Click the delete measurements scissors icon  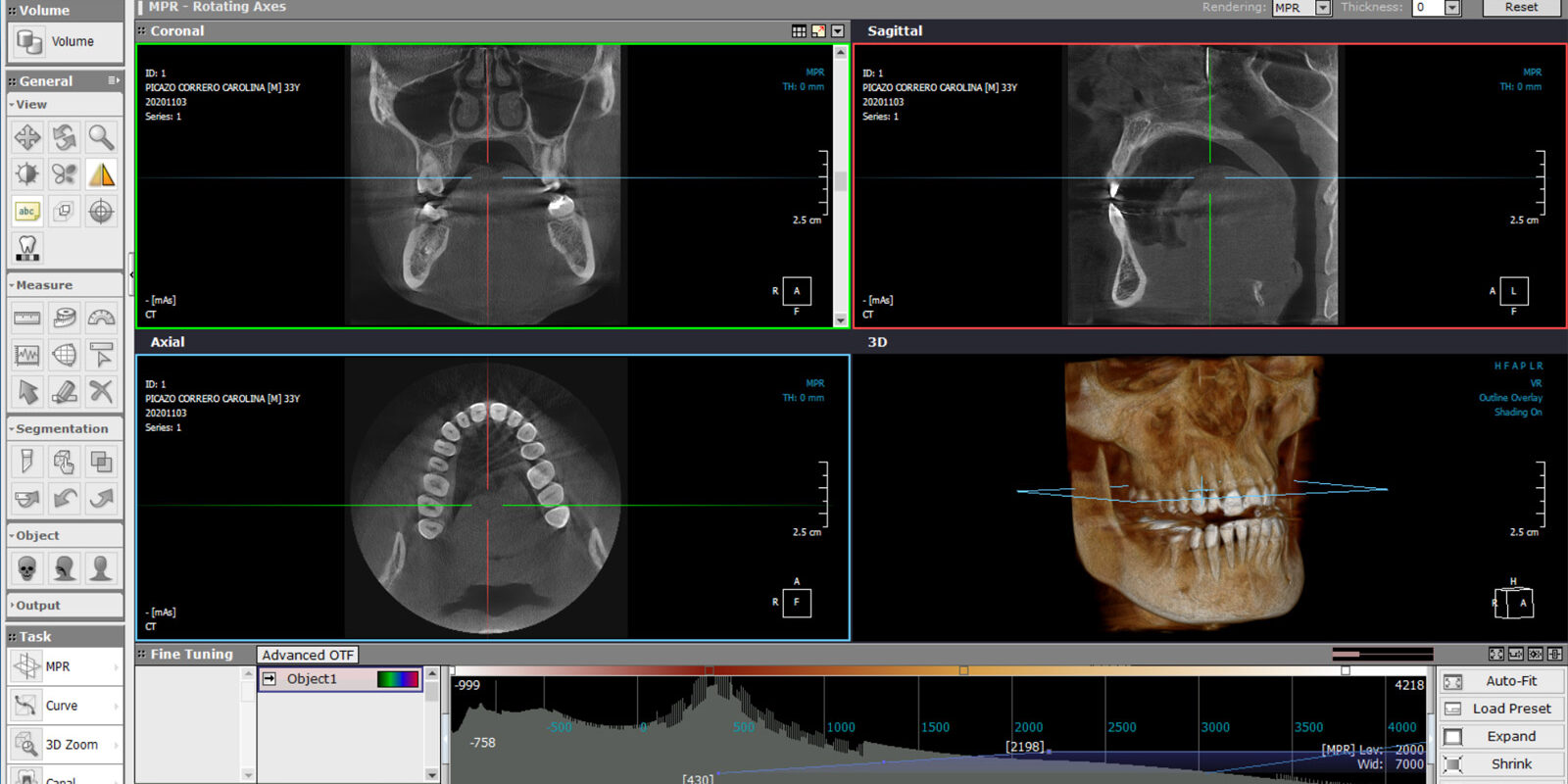click(x=102, y=392)
